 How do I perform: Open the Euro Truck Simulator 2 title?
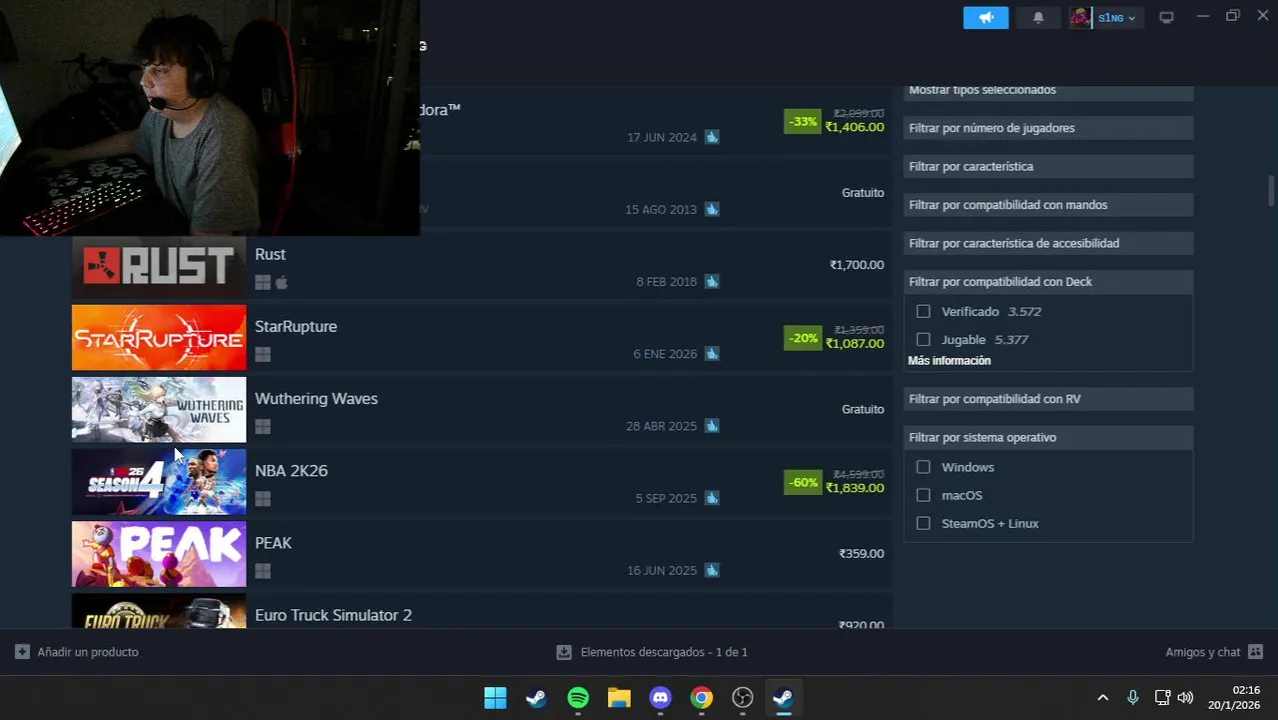(x=333, y=615)
